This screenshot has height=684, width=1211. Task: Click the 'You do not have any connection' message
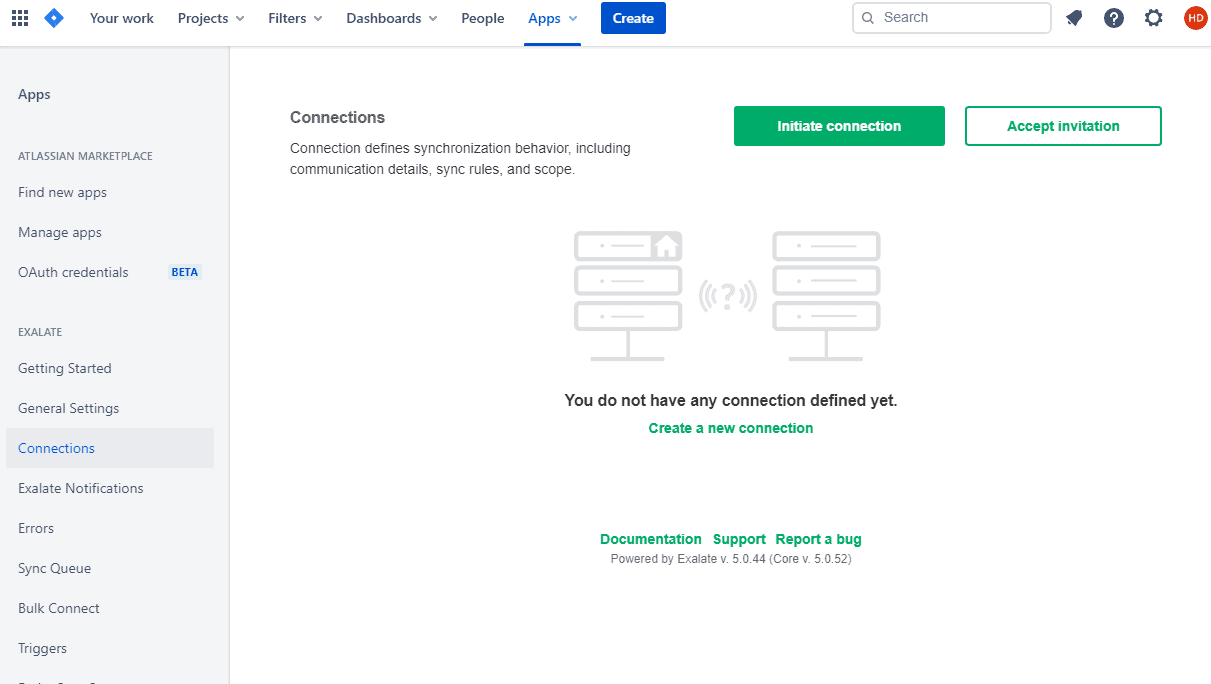(731, 400)
